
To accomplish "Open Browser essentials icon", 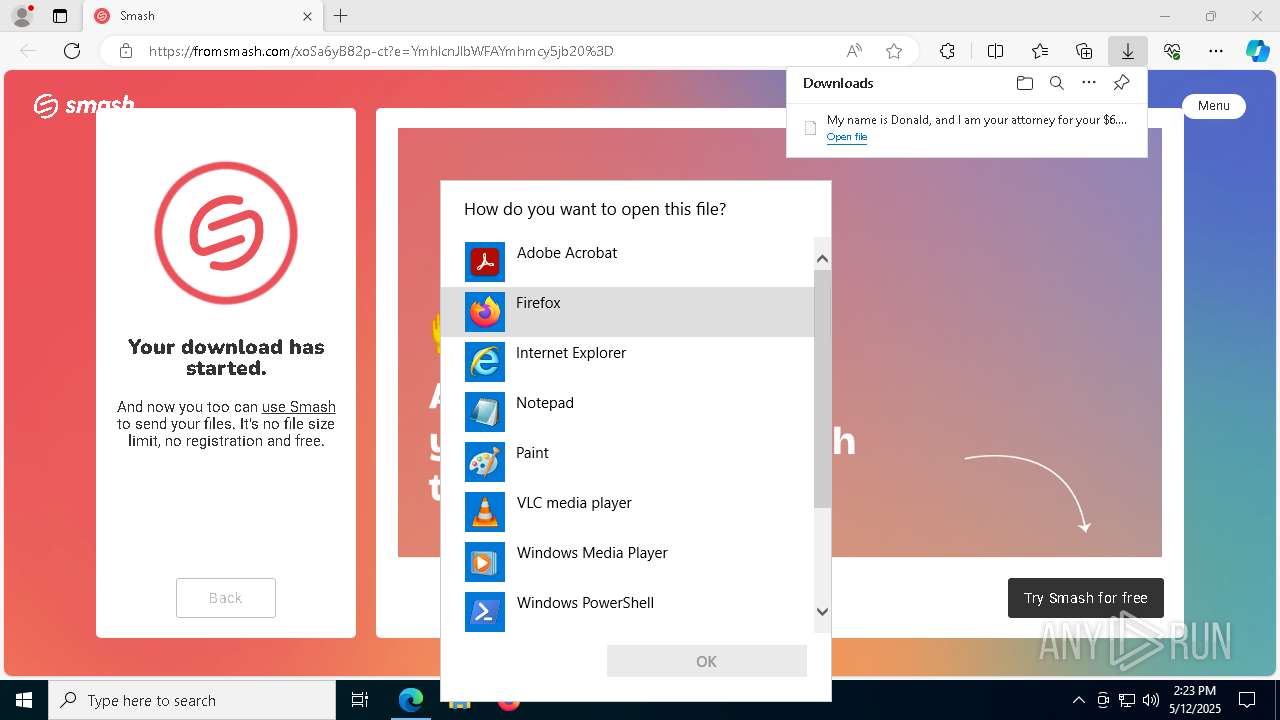I will click(1172, 51).
